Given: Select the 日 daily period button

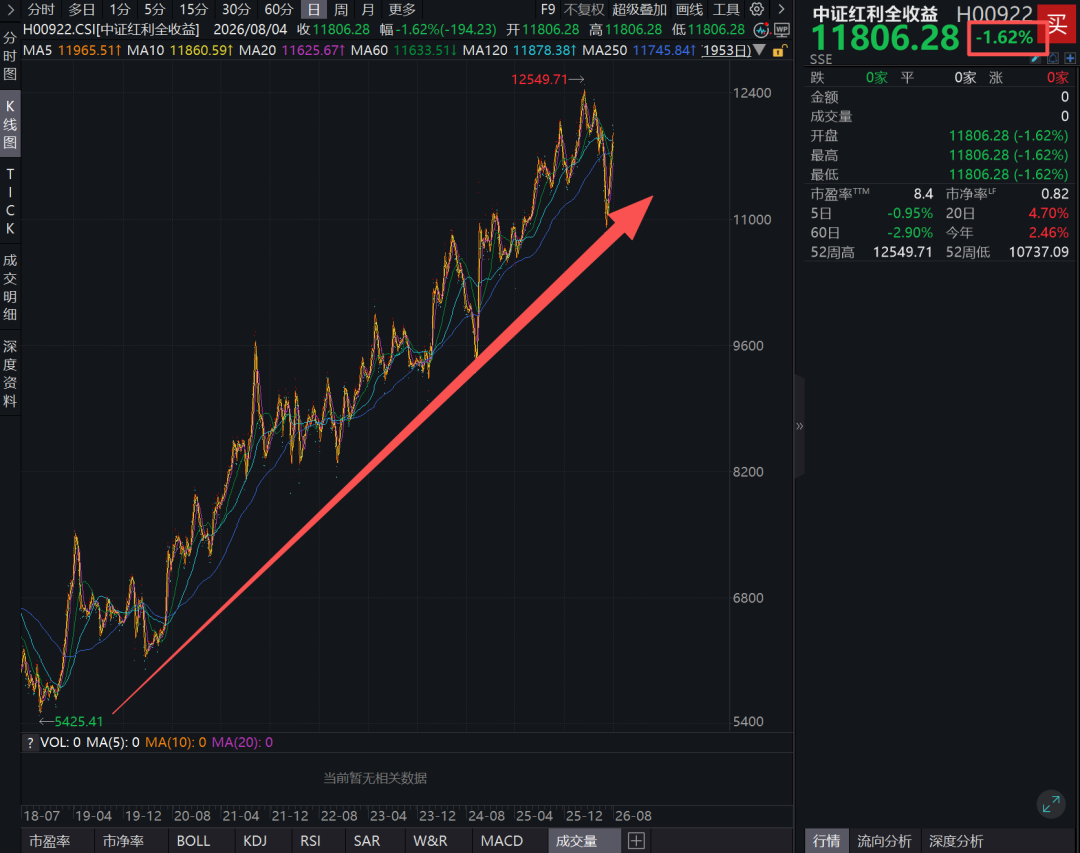Looking at the screenshot, I should [x=313, y=10].
